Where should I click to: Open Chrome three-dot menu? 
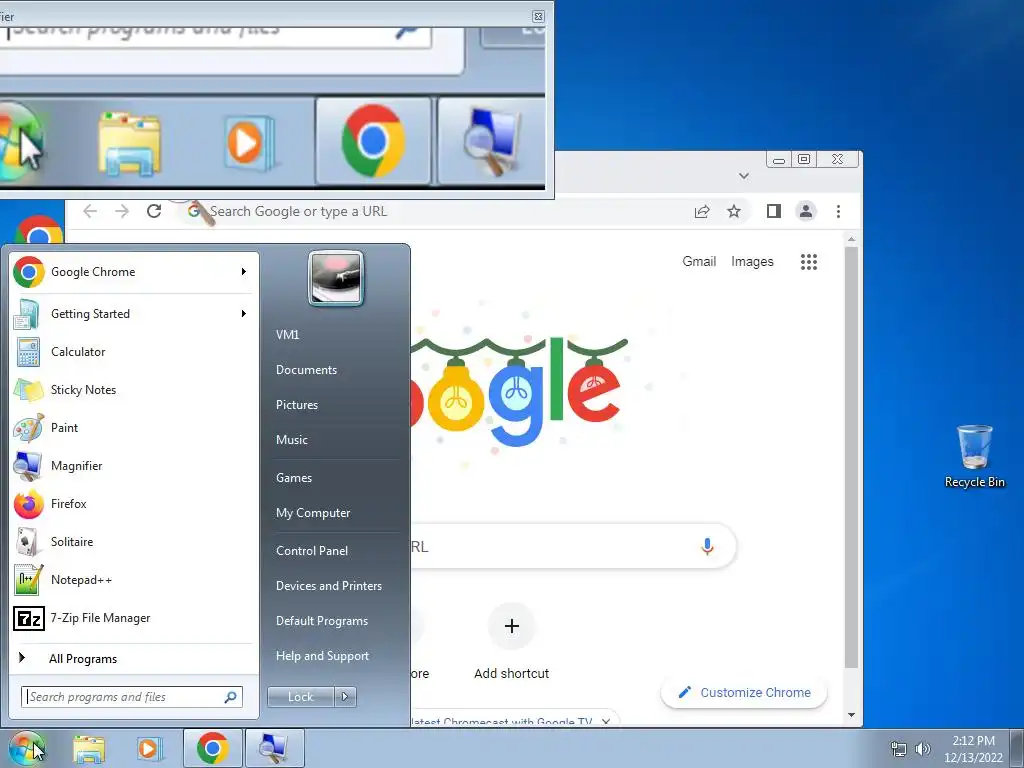point(839,211)
